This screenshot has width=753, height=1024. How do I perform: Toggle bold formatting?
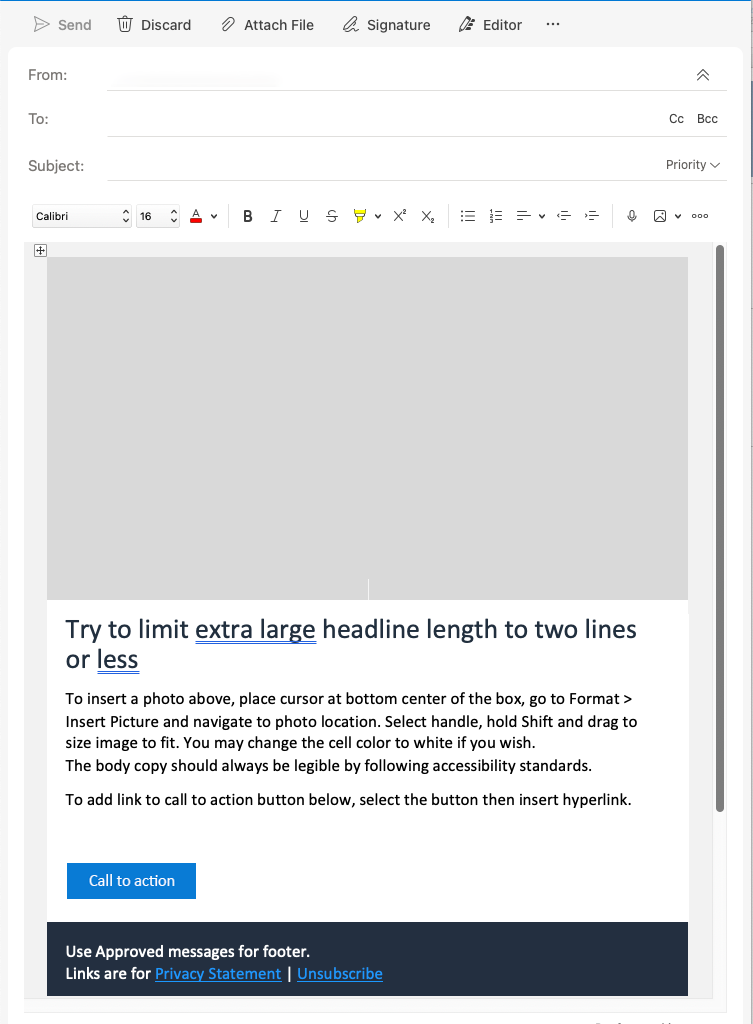248,216
